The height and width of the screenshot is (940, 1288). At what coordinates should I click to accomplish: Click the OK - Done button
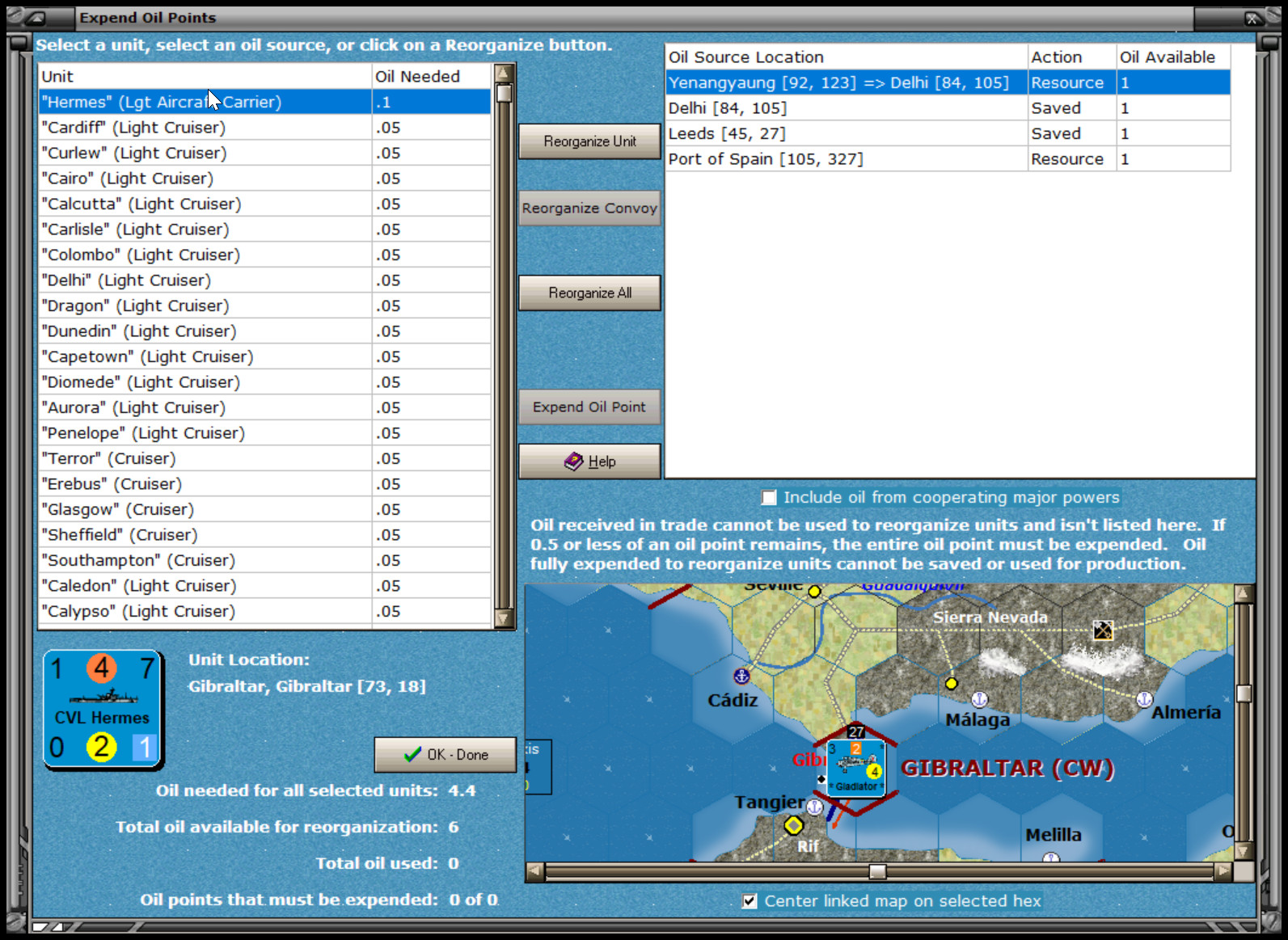coord(446,755)
